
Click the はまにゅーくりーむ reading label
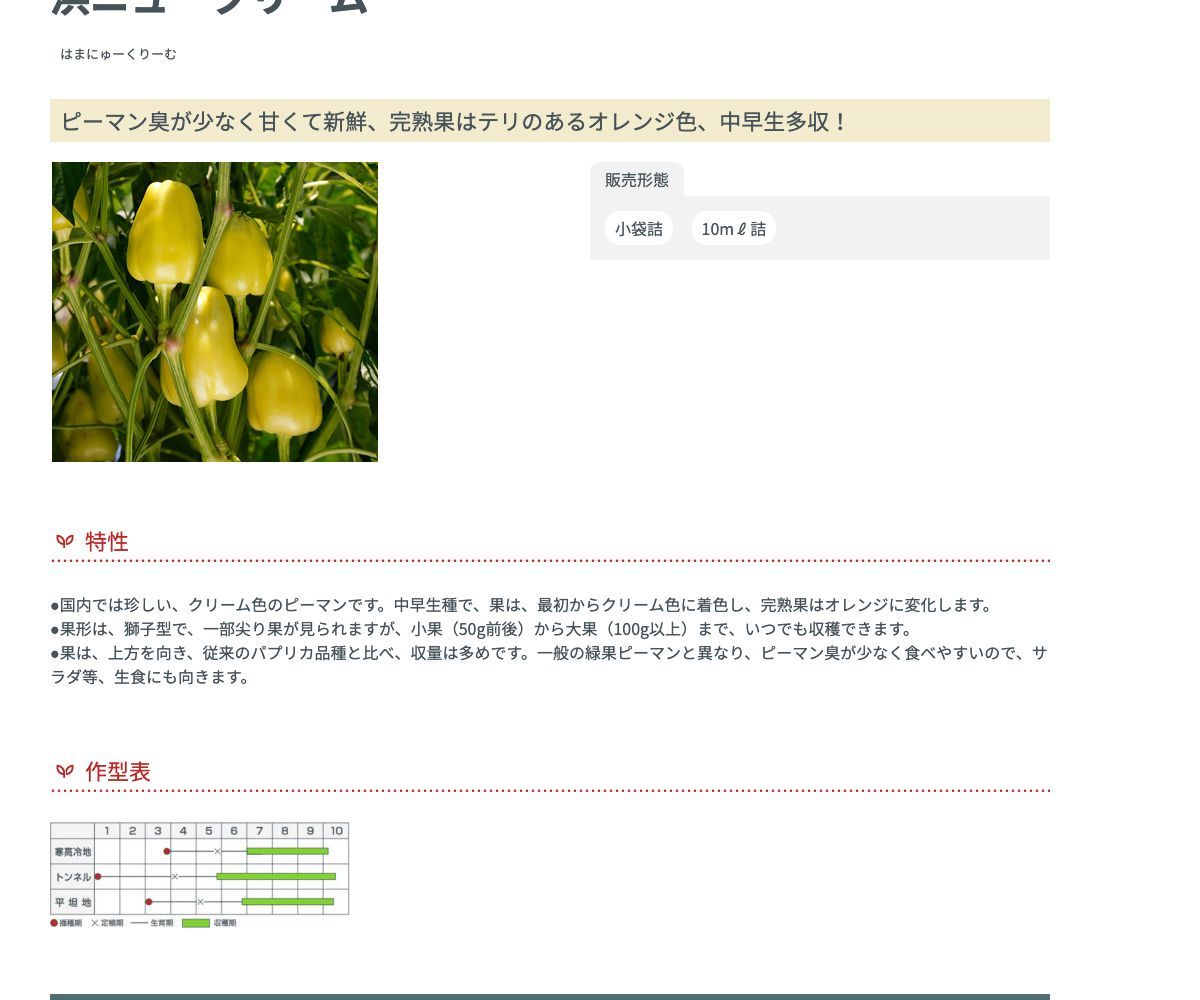tap(118, 54)
